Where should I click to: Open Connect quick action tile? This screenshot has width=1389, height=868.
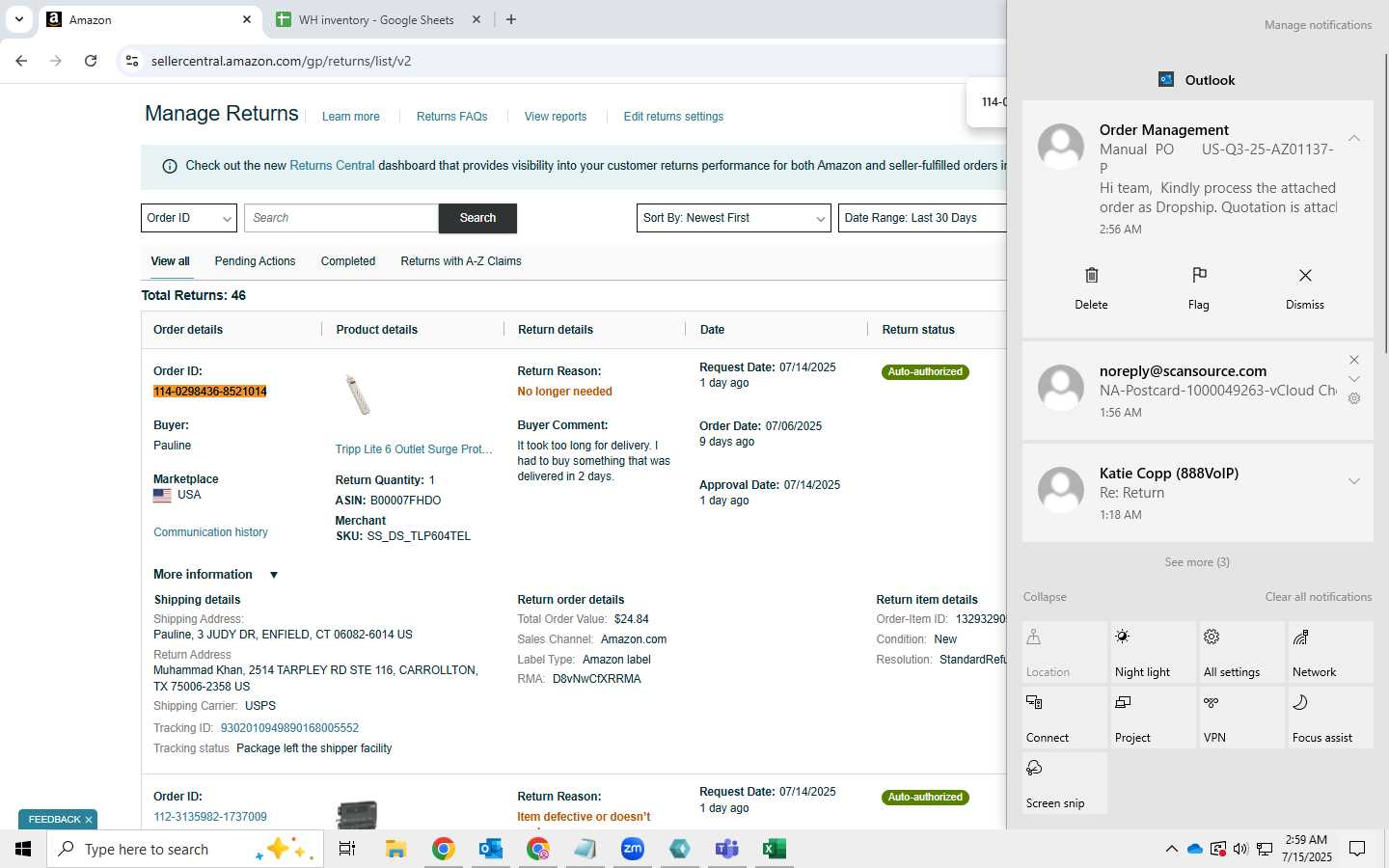[1065, 718]
